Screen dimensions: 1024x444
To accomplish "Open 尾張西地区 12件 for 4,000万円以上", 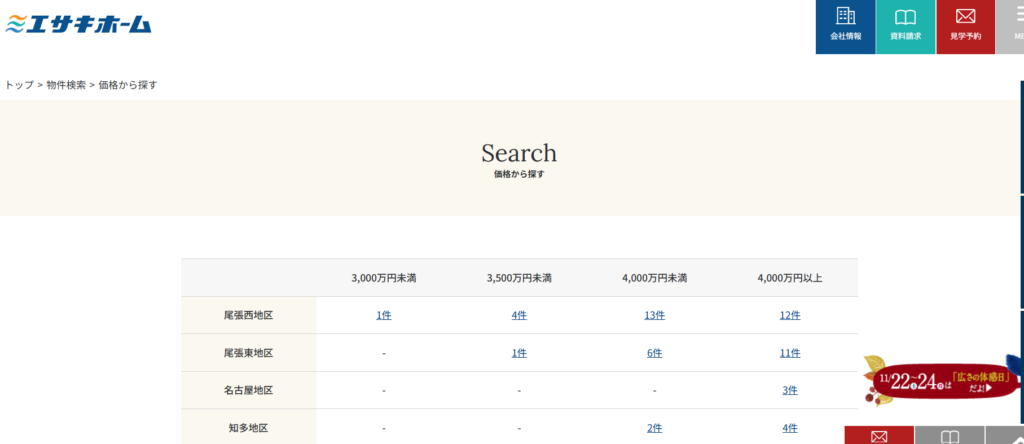I will [x=790, y=315].
